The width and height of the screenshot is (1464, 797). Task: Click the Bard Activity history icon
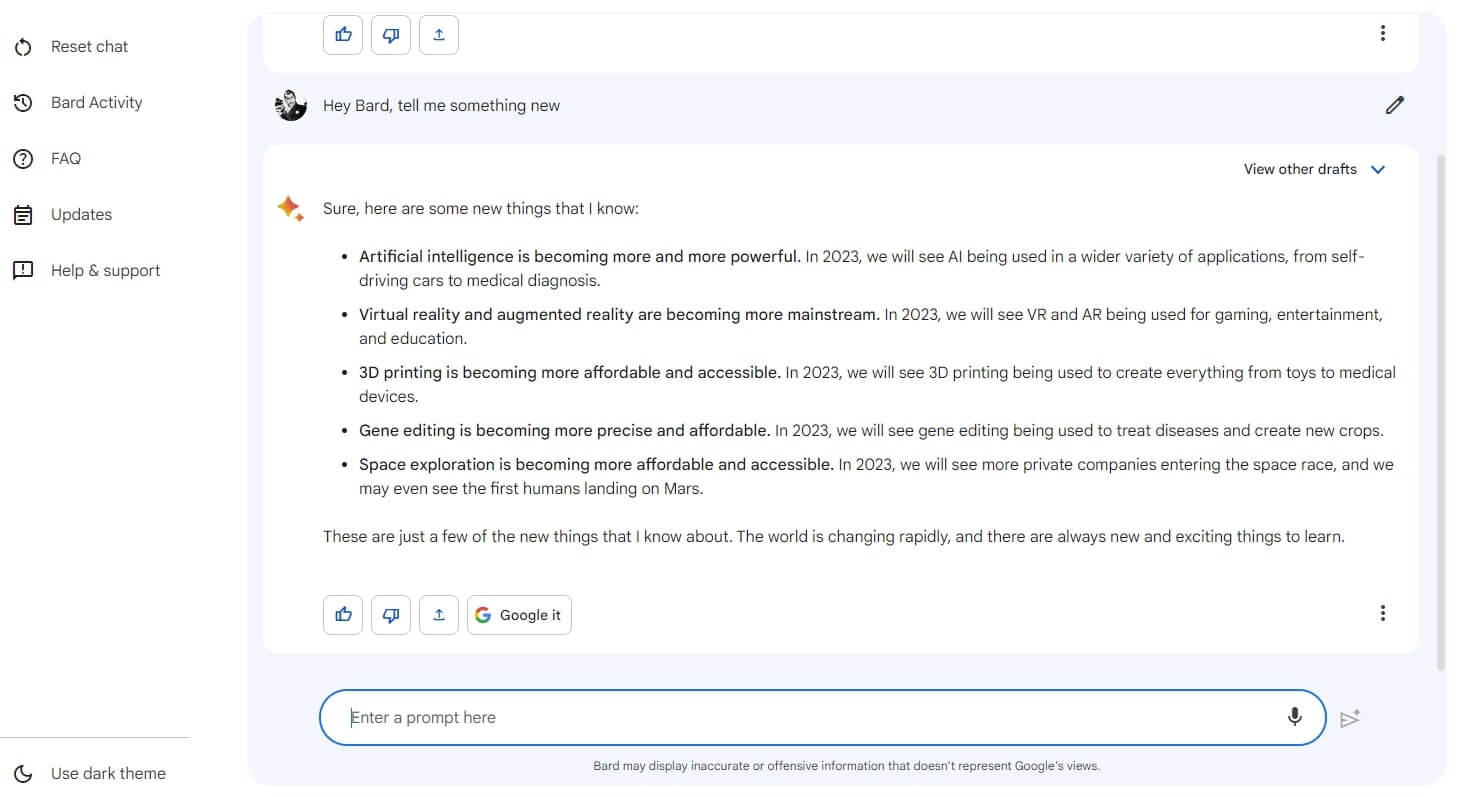click(23, 102)
